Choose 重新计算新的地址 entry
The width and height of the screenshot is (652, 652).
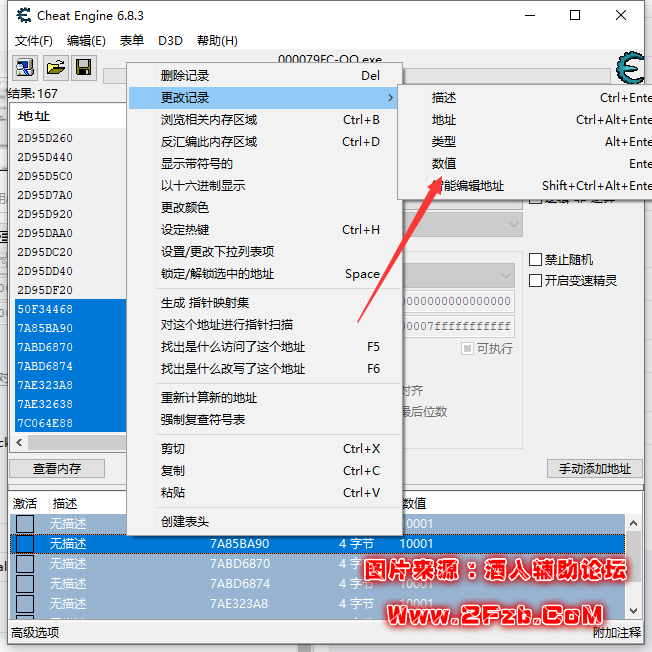point(264,398)
